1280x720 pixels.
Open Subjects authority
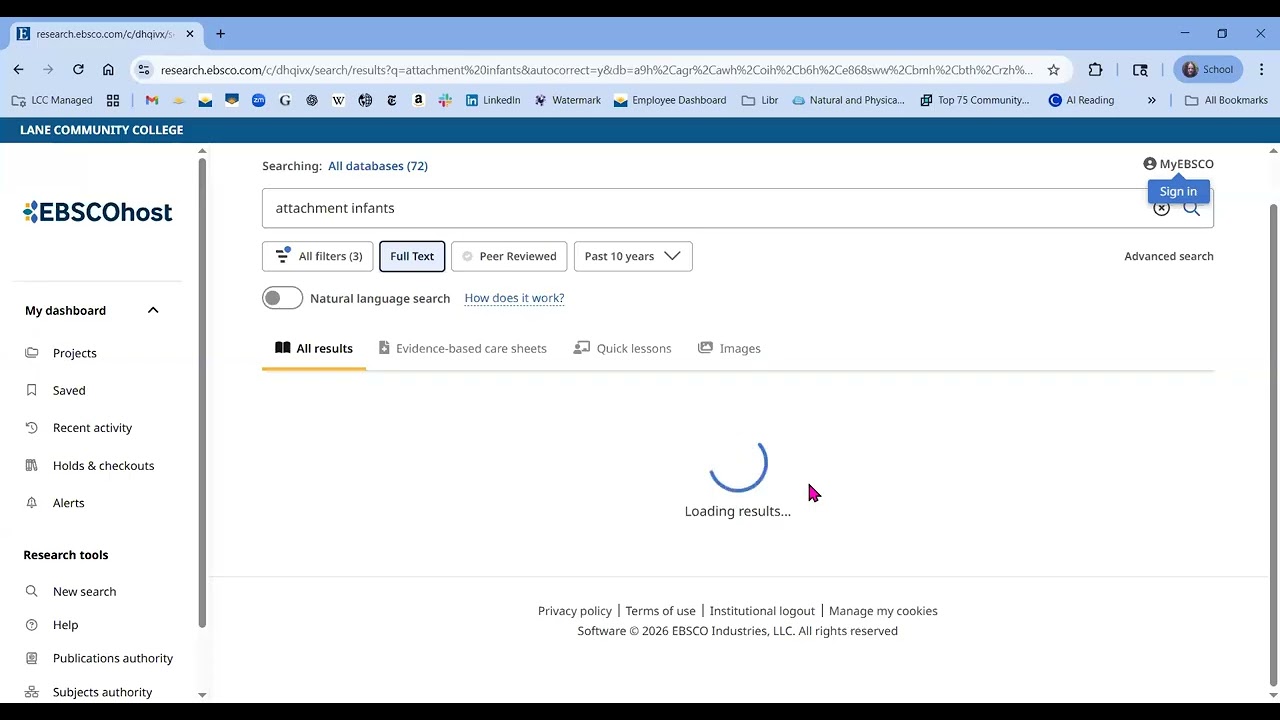click(102, 692)
